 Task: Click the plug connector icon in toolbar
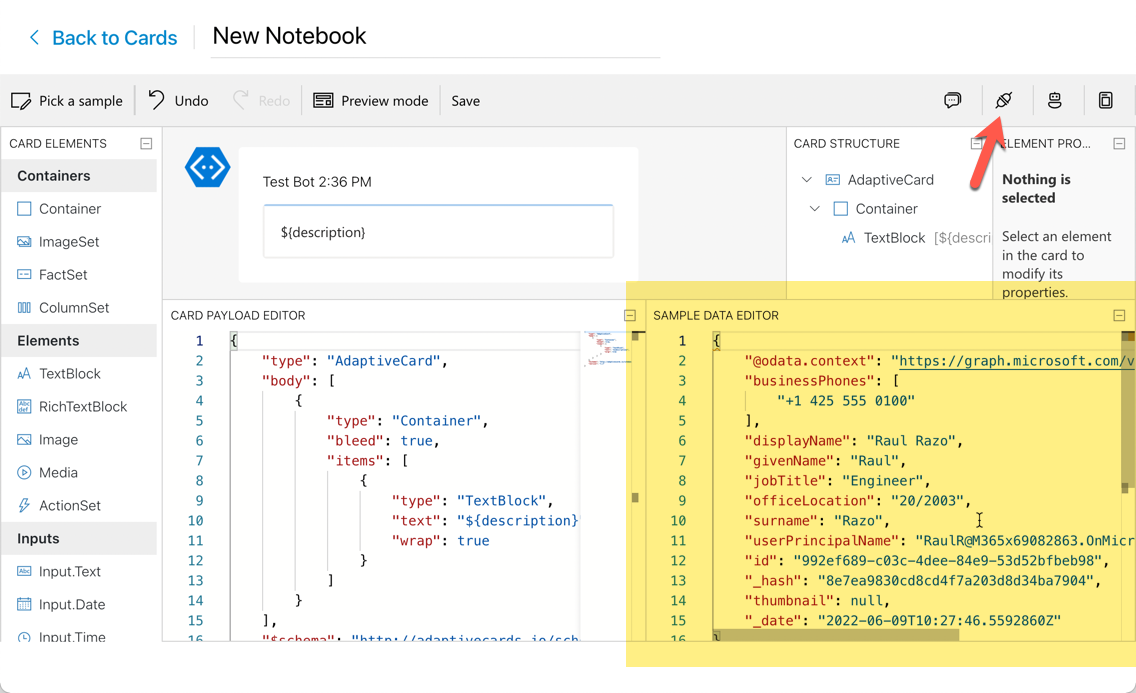1003,100
